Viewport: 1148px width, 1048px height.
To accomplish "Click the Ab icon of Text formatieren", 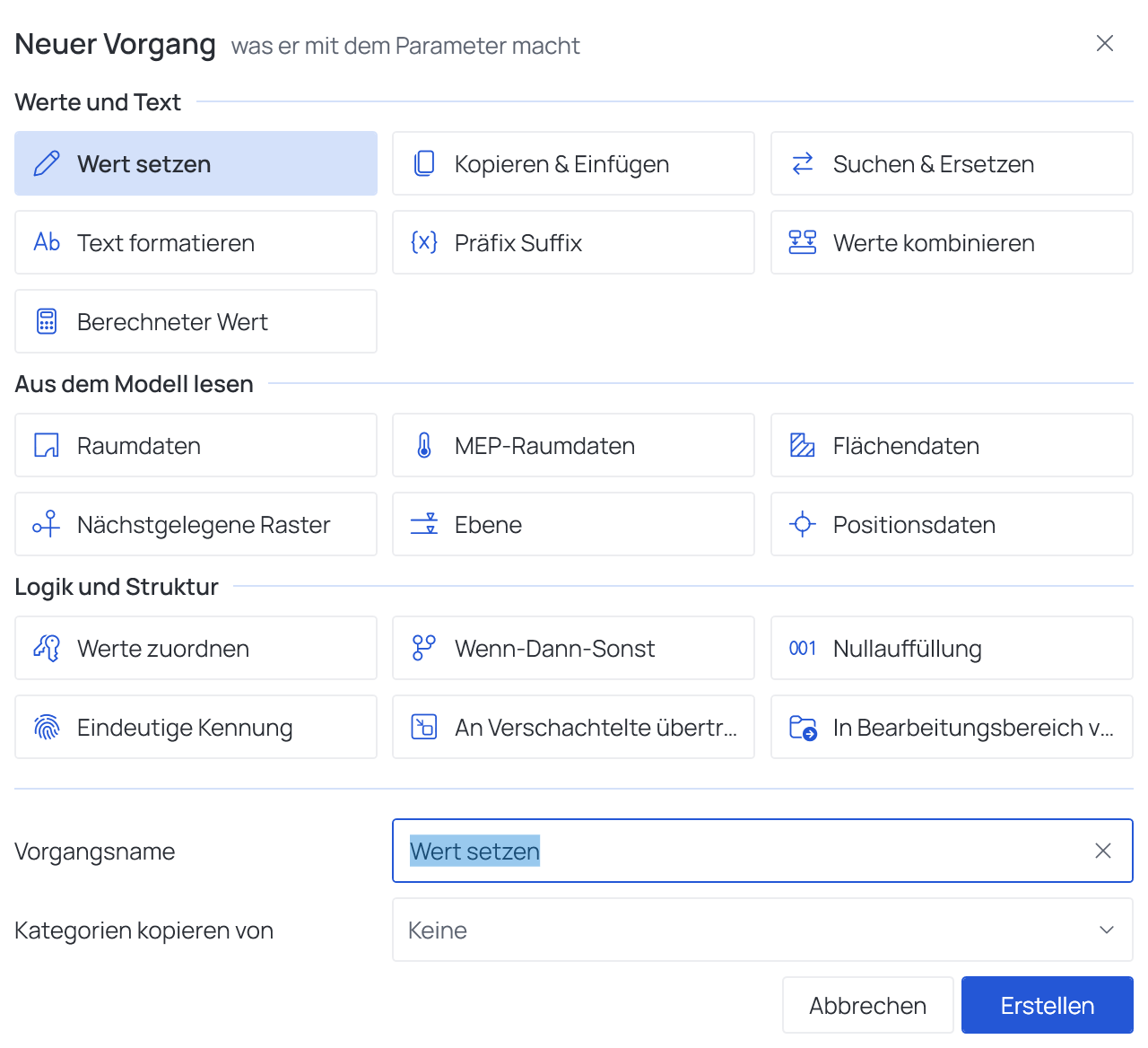I will (x=47, y=242).
